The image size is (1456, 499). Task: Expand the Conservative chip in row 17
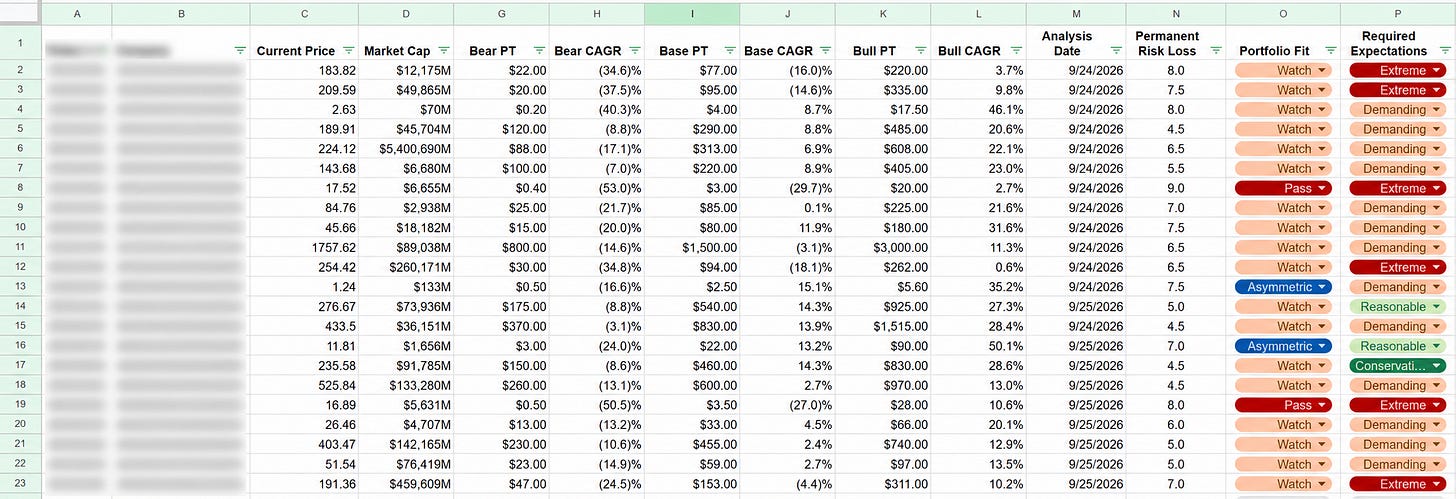pyautogui.click(x=1397, y=366)
